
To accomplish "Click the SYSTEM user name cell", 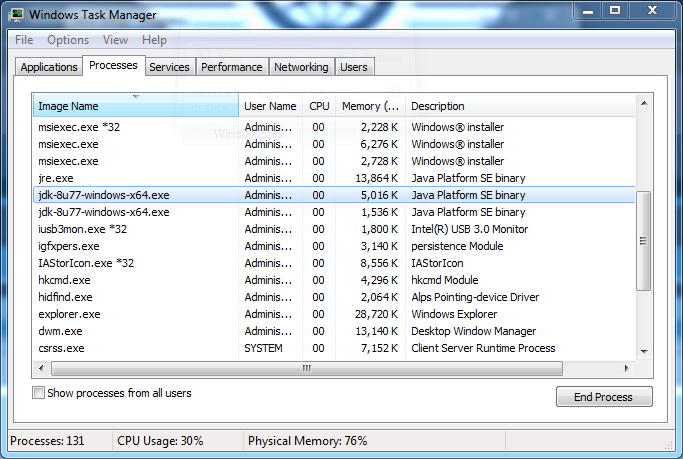I will (263, 348).
